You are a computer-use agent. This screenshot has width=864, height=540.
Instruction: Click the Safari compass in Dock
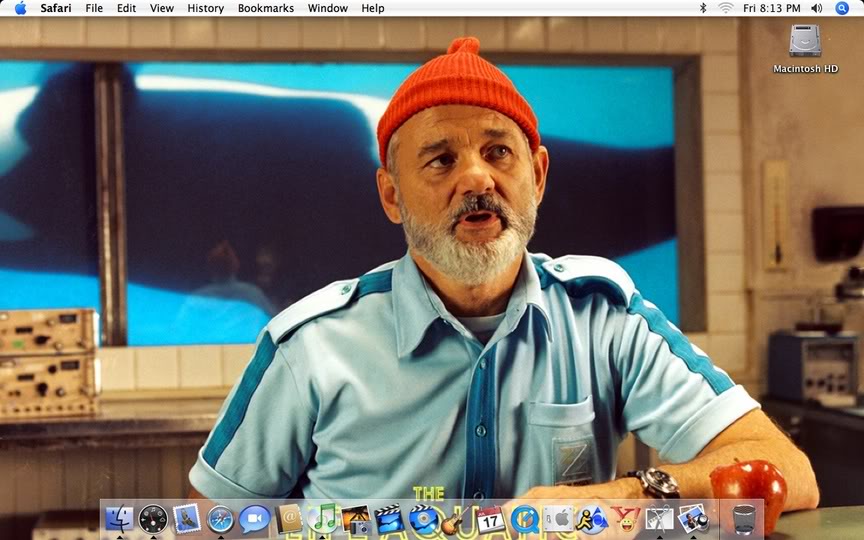[220, 519]
